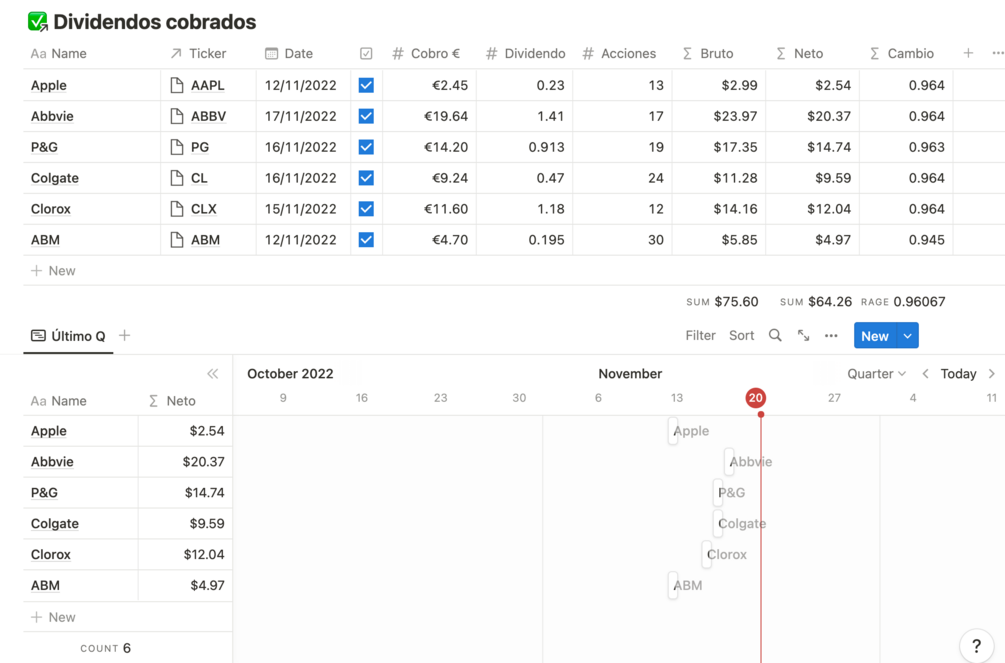Select the Último Q view tab

pos(68,337)
